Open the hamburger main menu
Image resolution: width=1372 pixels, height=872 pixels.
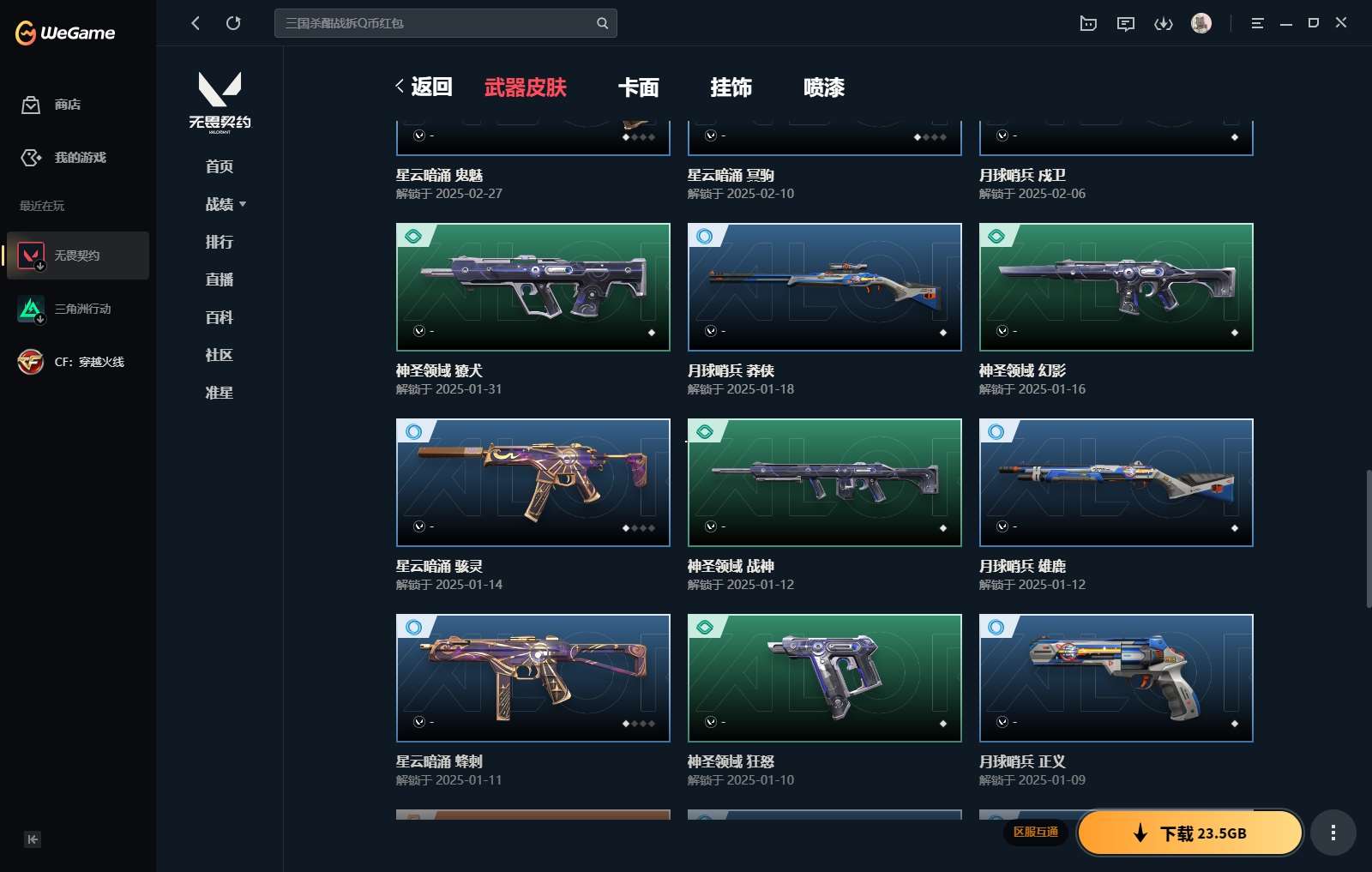tap(1257, 23)
